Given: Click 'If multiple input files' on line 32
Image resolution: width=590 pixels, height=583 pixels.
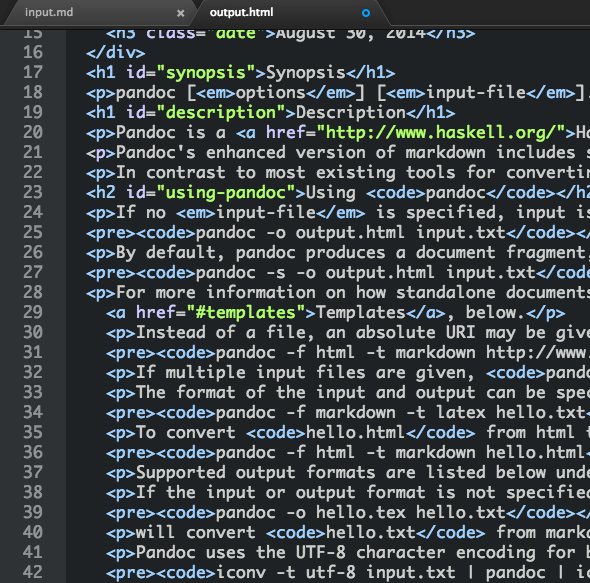Looking at the screenshot, I should click(251, 373).
